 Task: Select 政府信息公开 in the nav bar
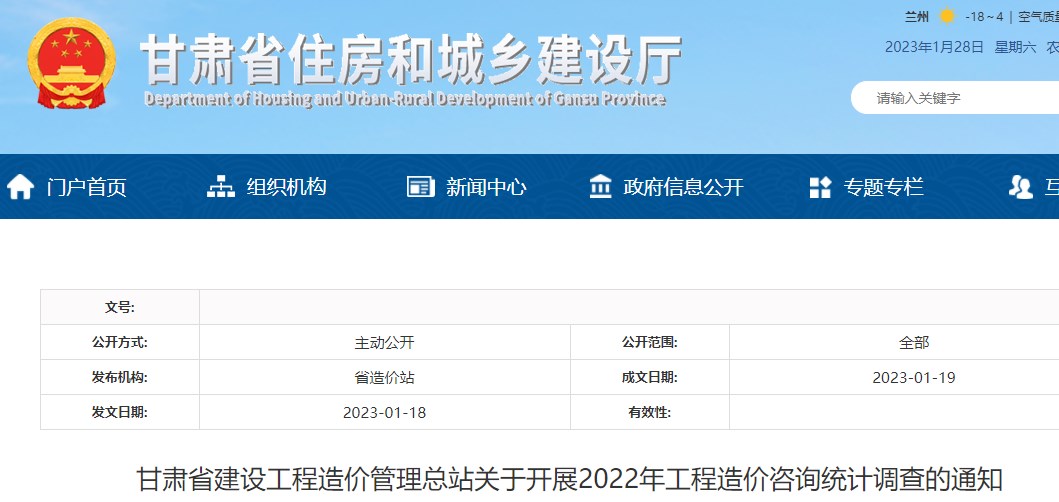[683, 187]
